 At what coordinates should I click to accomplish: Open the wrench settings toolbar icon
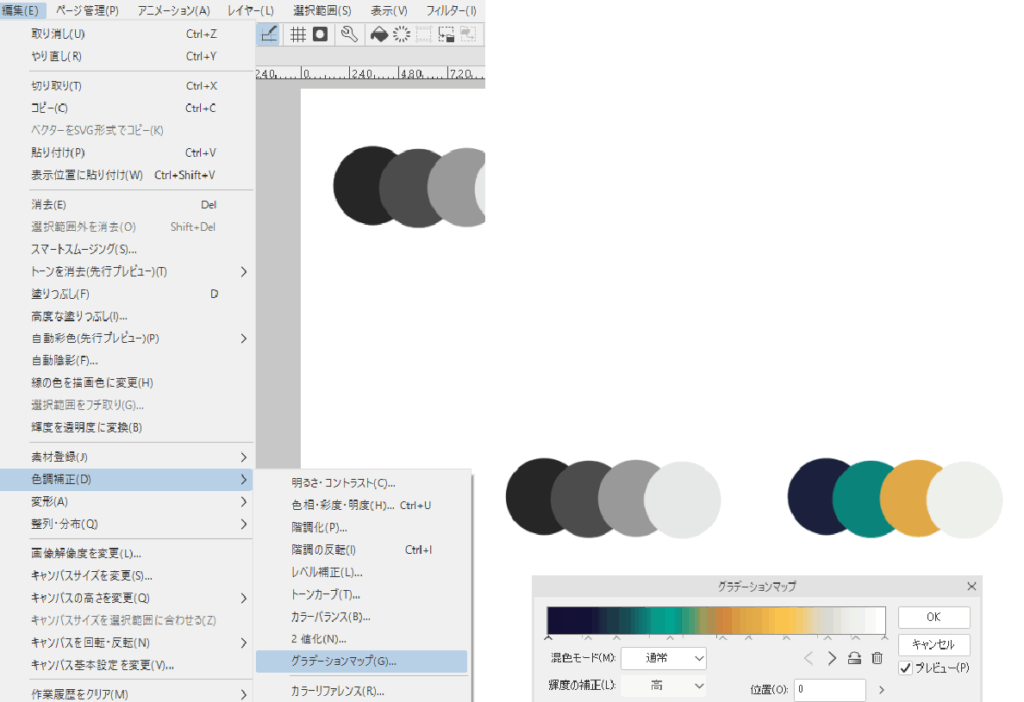pyautogui.click(x=349, y=34)
